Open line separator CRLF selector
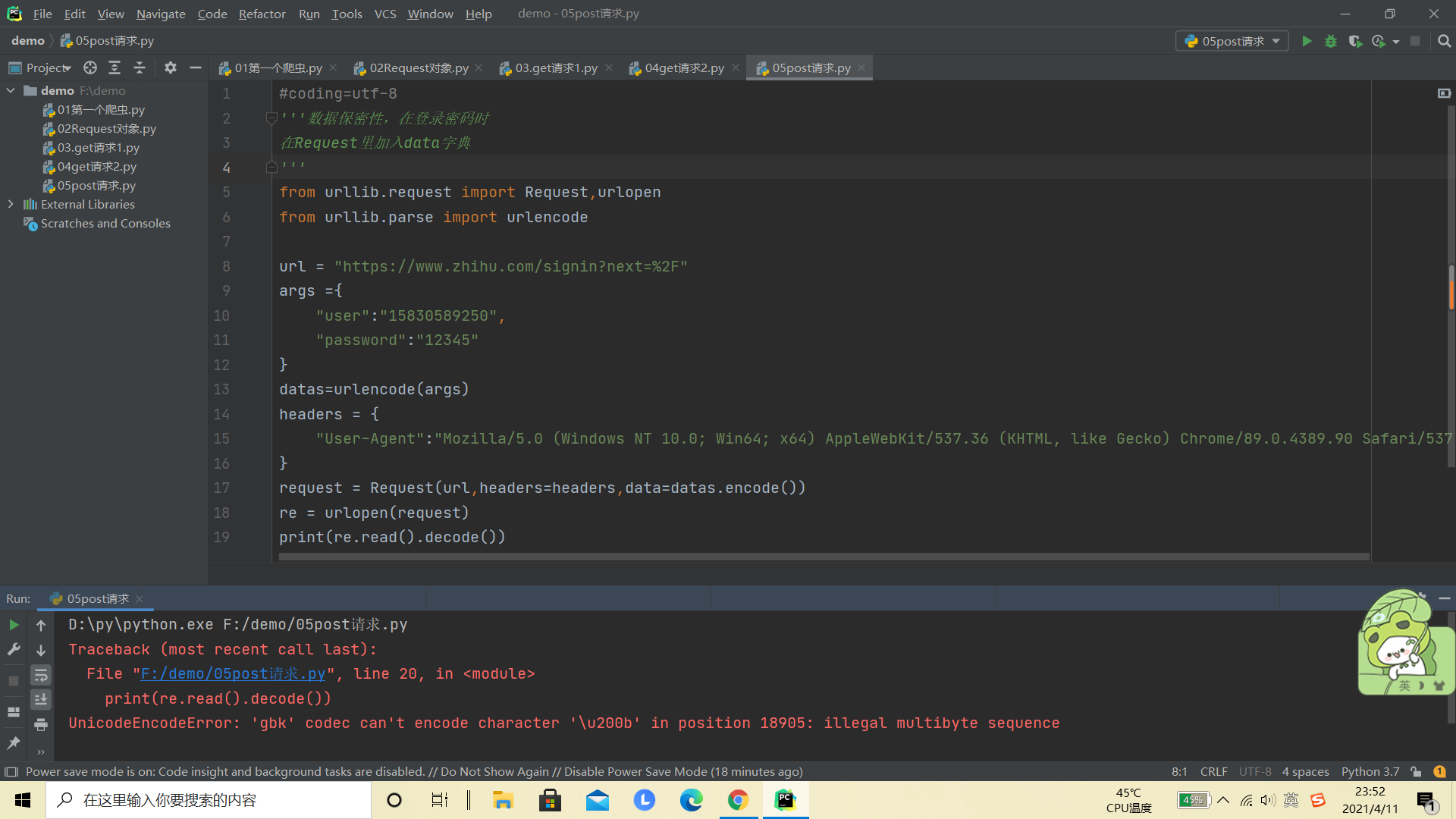This screenshot has height=819, width=1456. pyautogui.click(x=1213, y=771)
